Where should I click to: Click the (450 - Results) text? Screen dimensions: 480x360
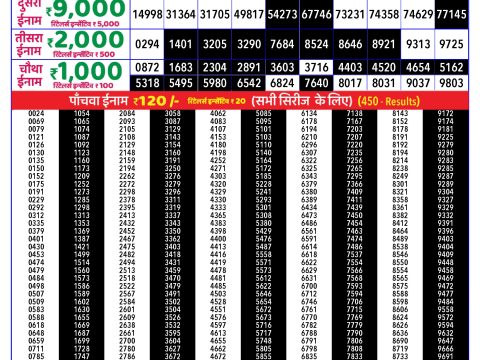tap(389, 101)
